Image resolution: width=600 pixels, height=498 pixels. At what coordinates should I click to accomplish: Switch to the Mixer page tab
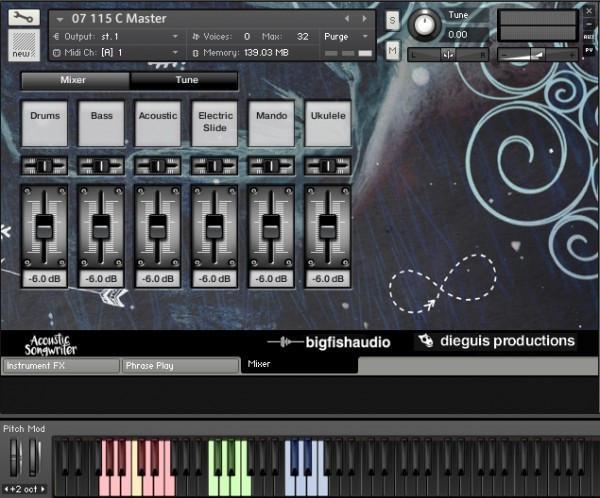[x=75, y=80]
